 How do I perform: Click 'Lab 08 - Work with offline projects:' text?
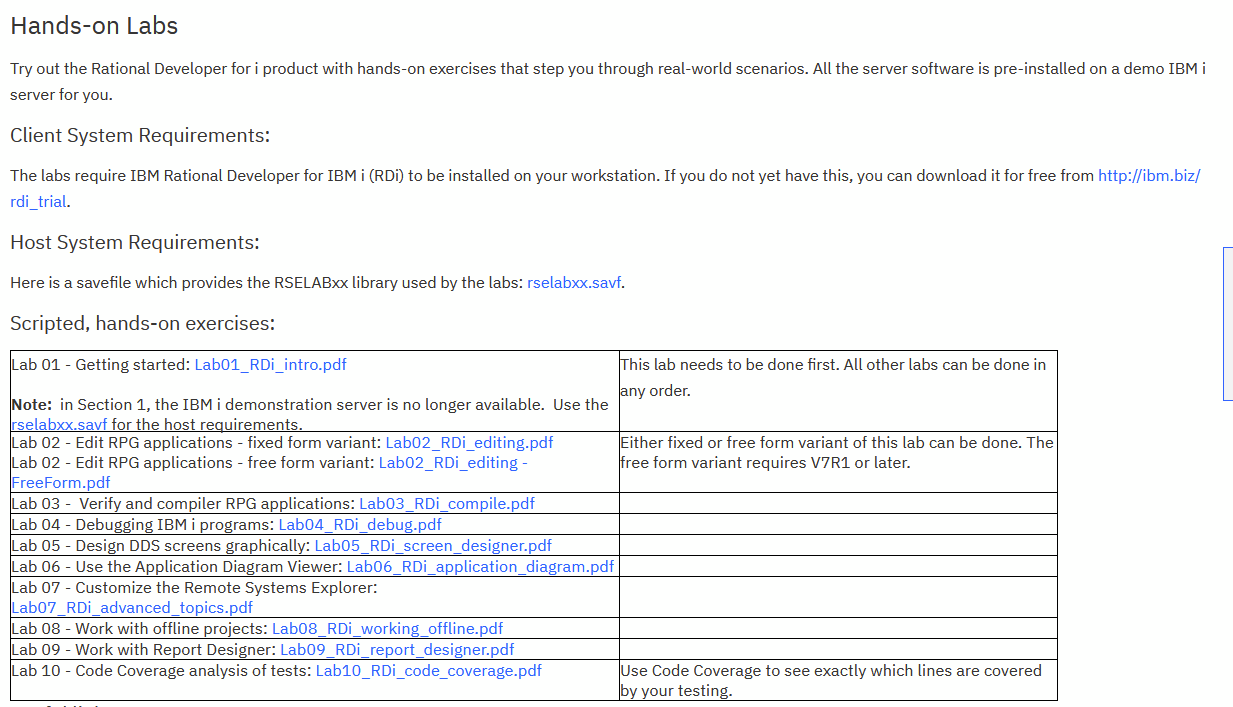point(139,629)
